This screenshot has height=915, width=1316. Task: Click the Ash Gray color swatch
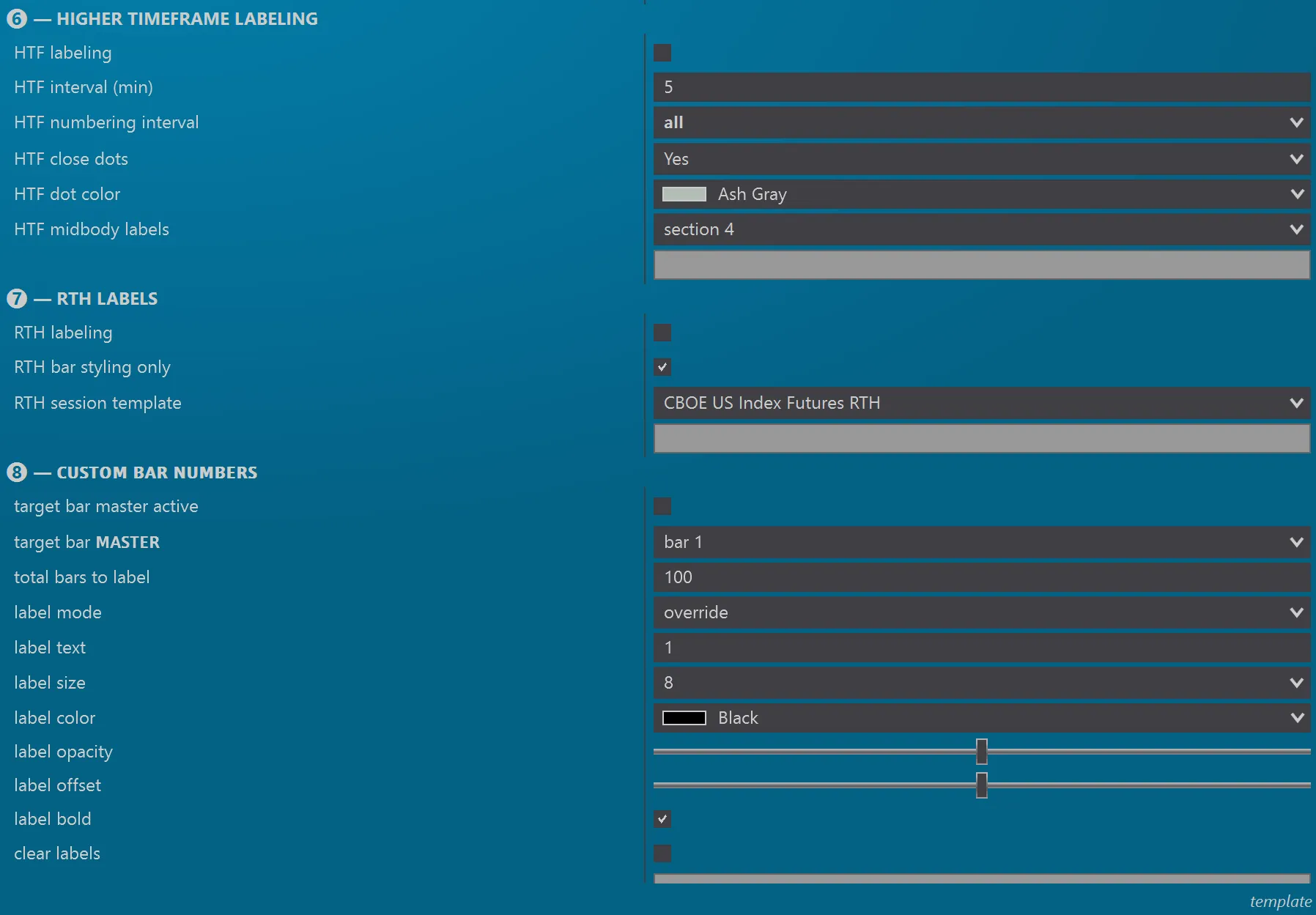pos(684,194)
